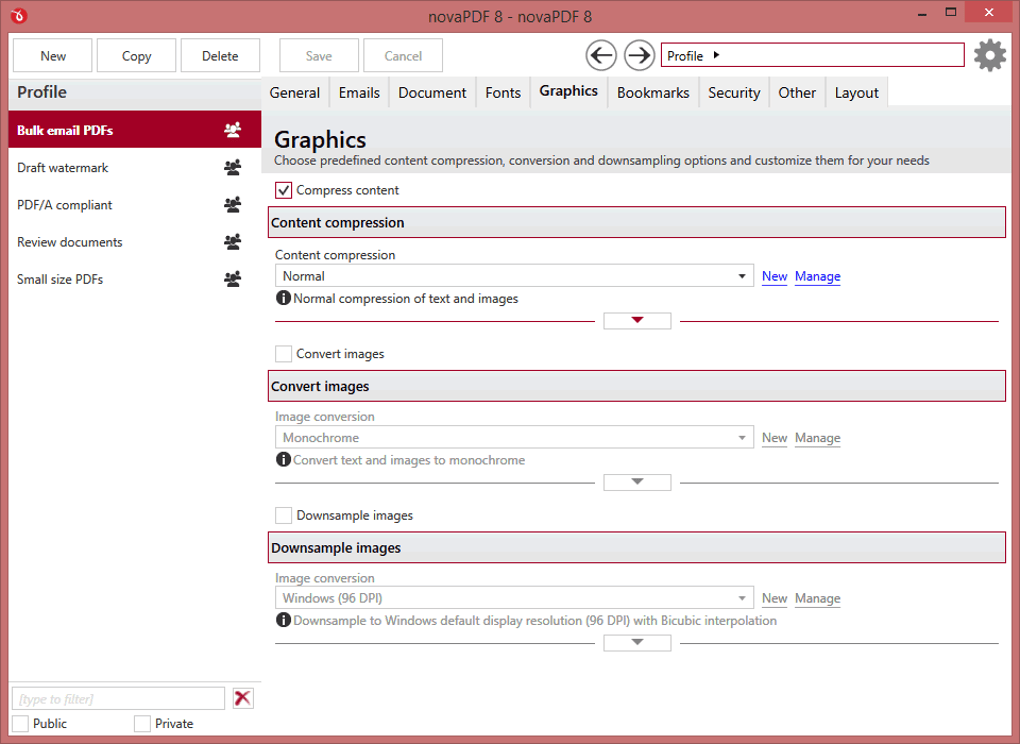Maximize the novaPDF window
Viewport: 1020px width, 744px height.
[x=951, y=12]
